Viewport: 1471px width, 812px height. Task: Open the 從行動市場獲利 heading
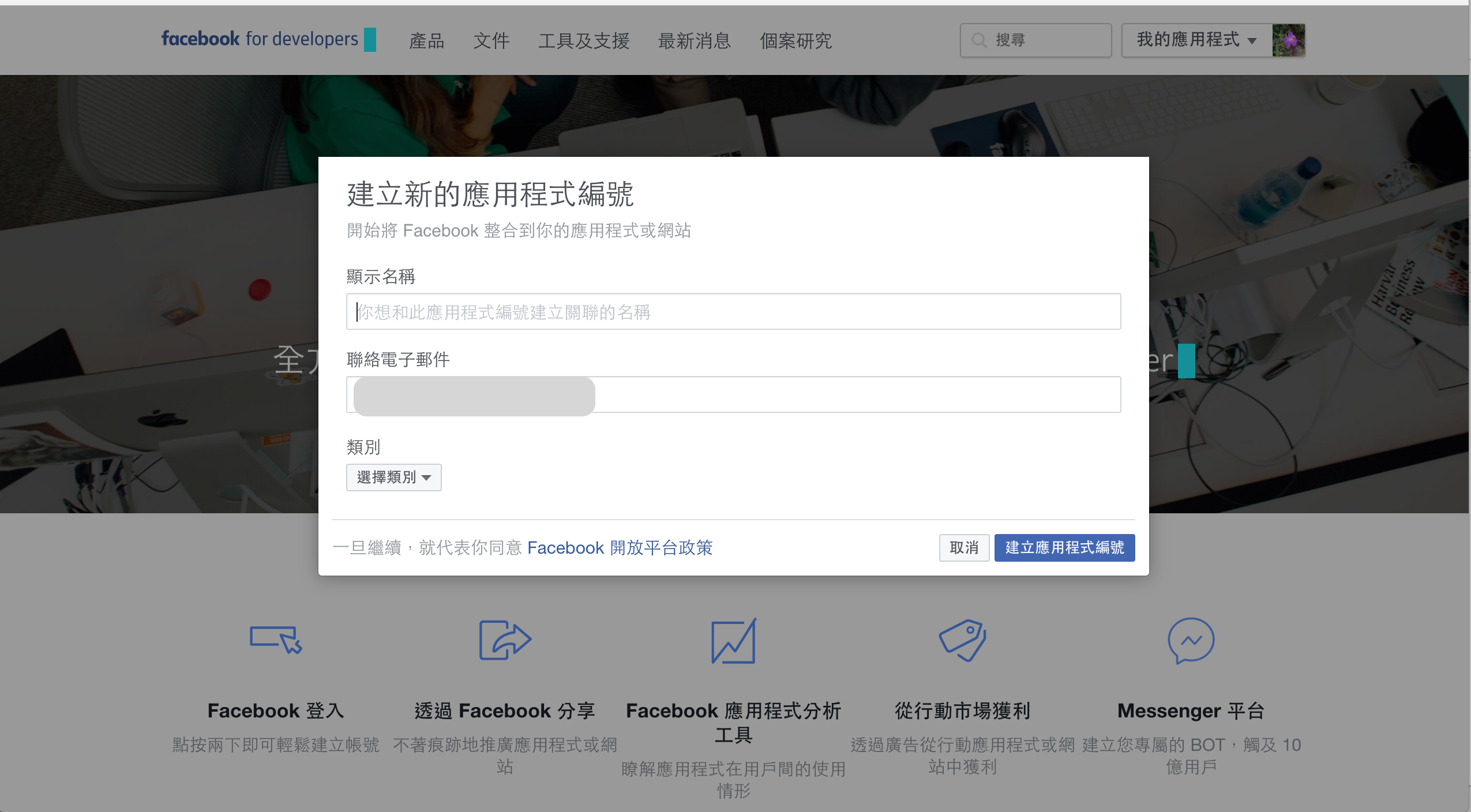click(962, 710)
